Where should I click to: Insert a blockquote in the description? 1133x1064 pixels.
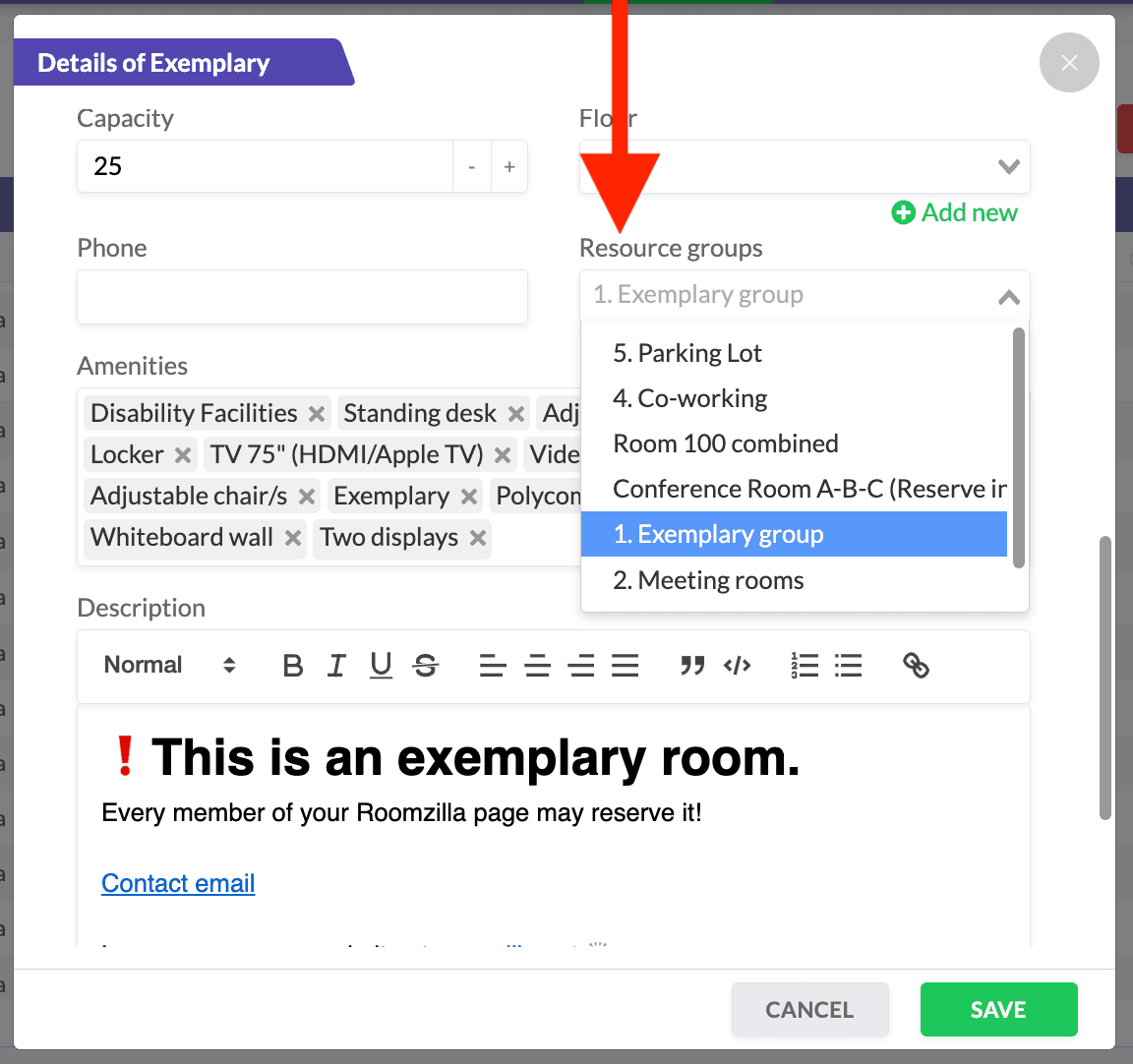[x=692, y=666]
